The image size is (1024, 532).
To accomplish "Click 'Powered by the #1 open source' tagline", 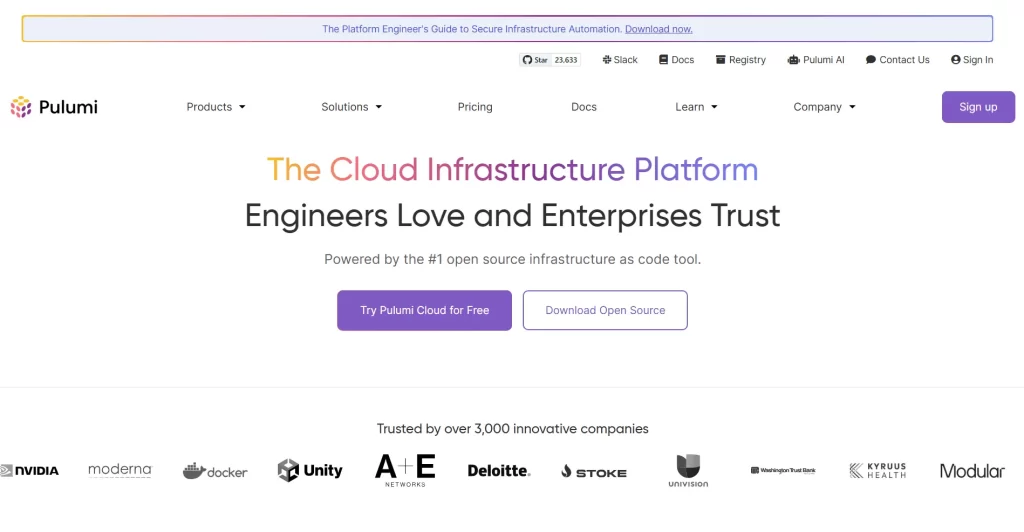I will [x=512, y=259].
